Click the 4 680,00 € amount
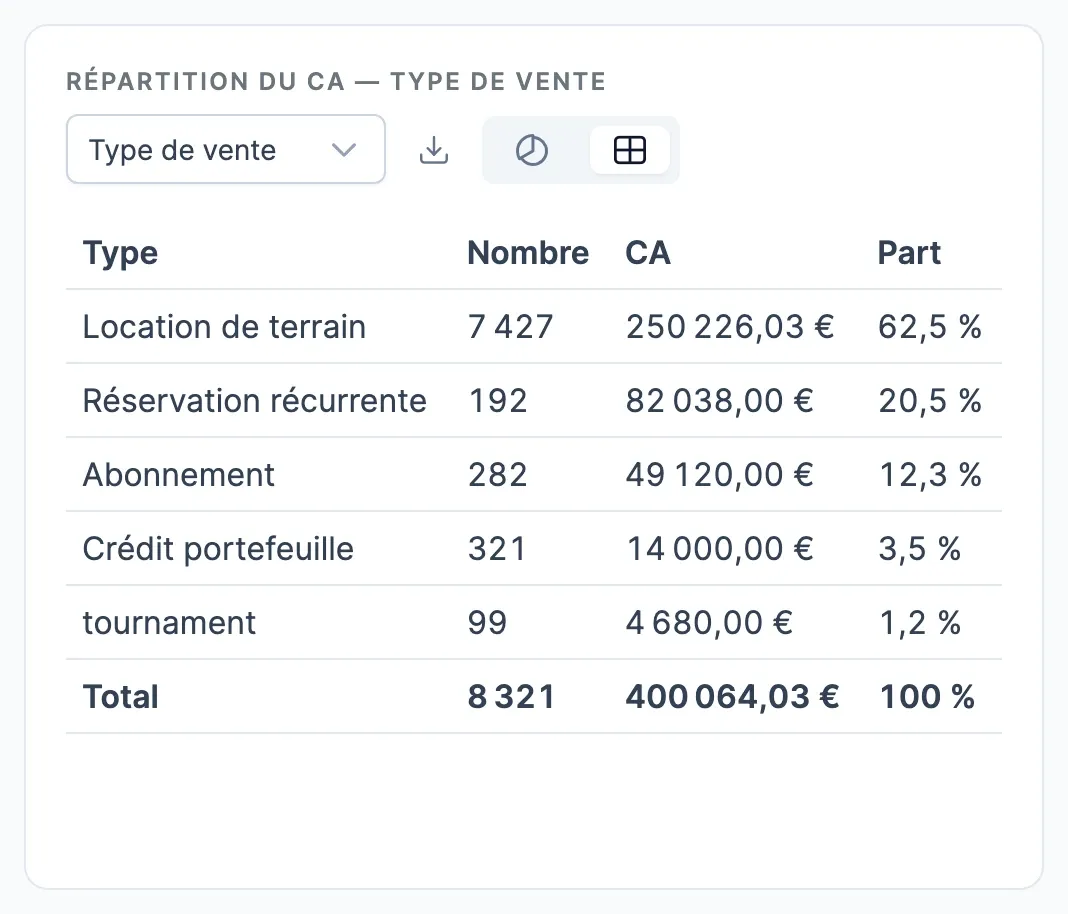The height and width of the screenshot is (914, 1068). tap(709, 623)
